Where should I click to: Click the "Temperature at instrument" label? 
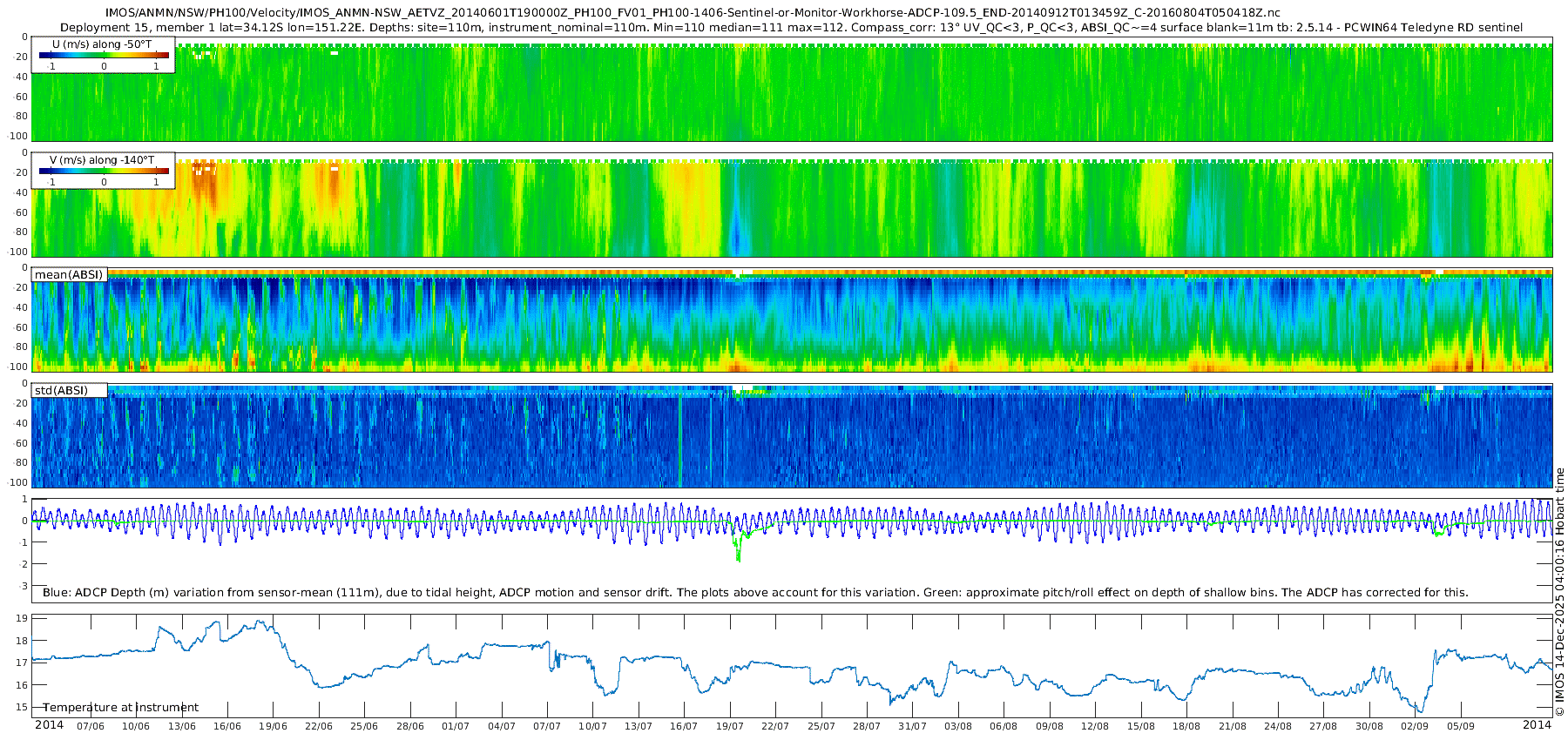point(121,707)
